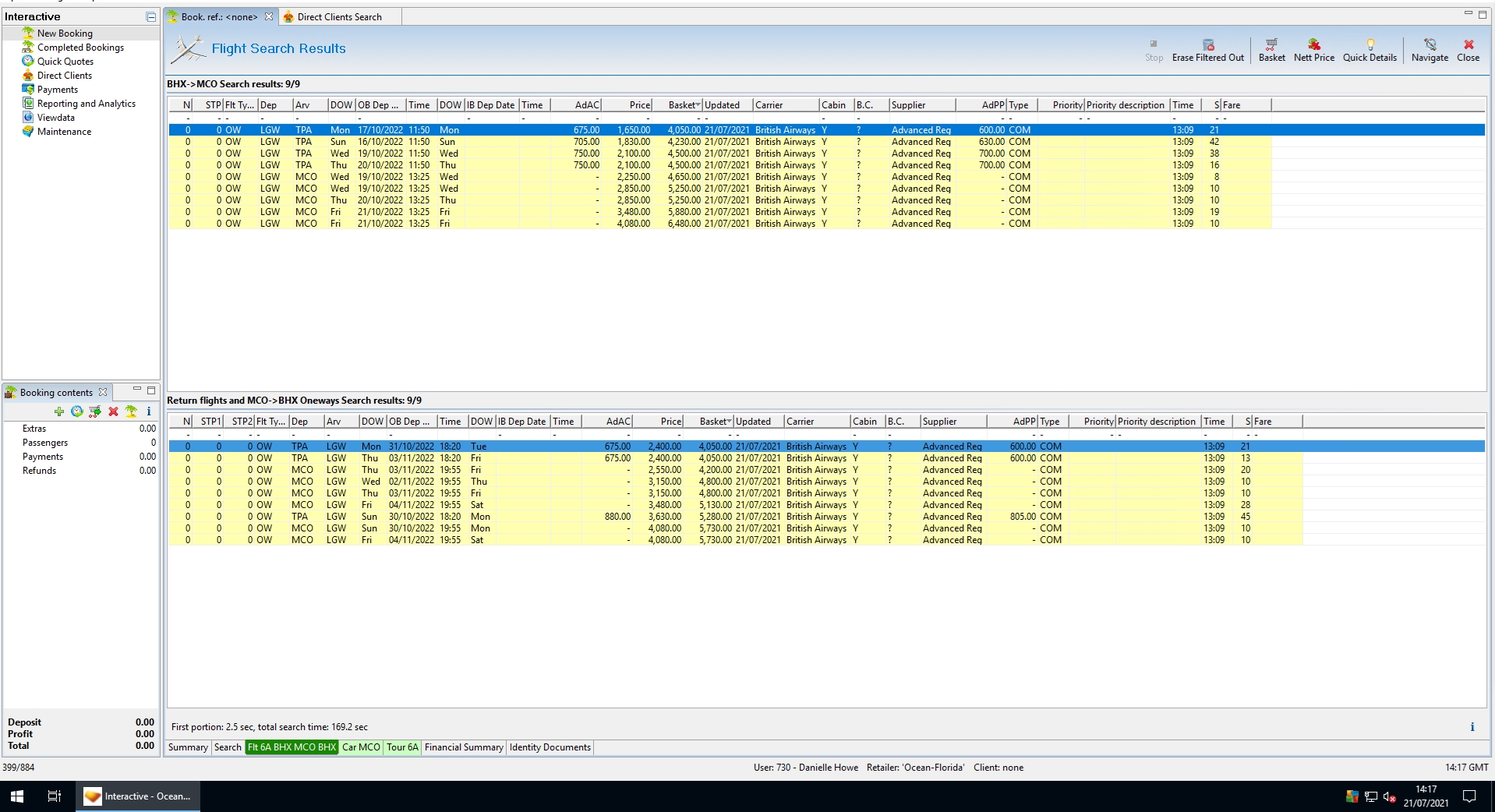
Task: Click Carrier column header in outbound results table
Action: pos(786,105)
